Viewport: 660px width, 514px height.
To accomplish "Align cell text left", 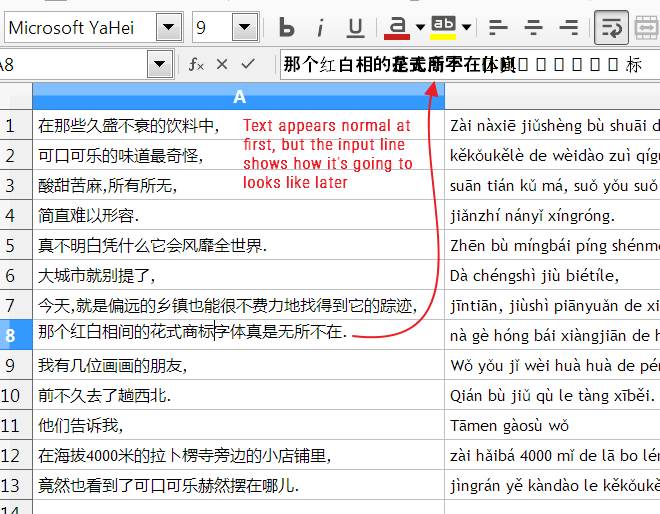I will 498,28.
